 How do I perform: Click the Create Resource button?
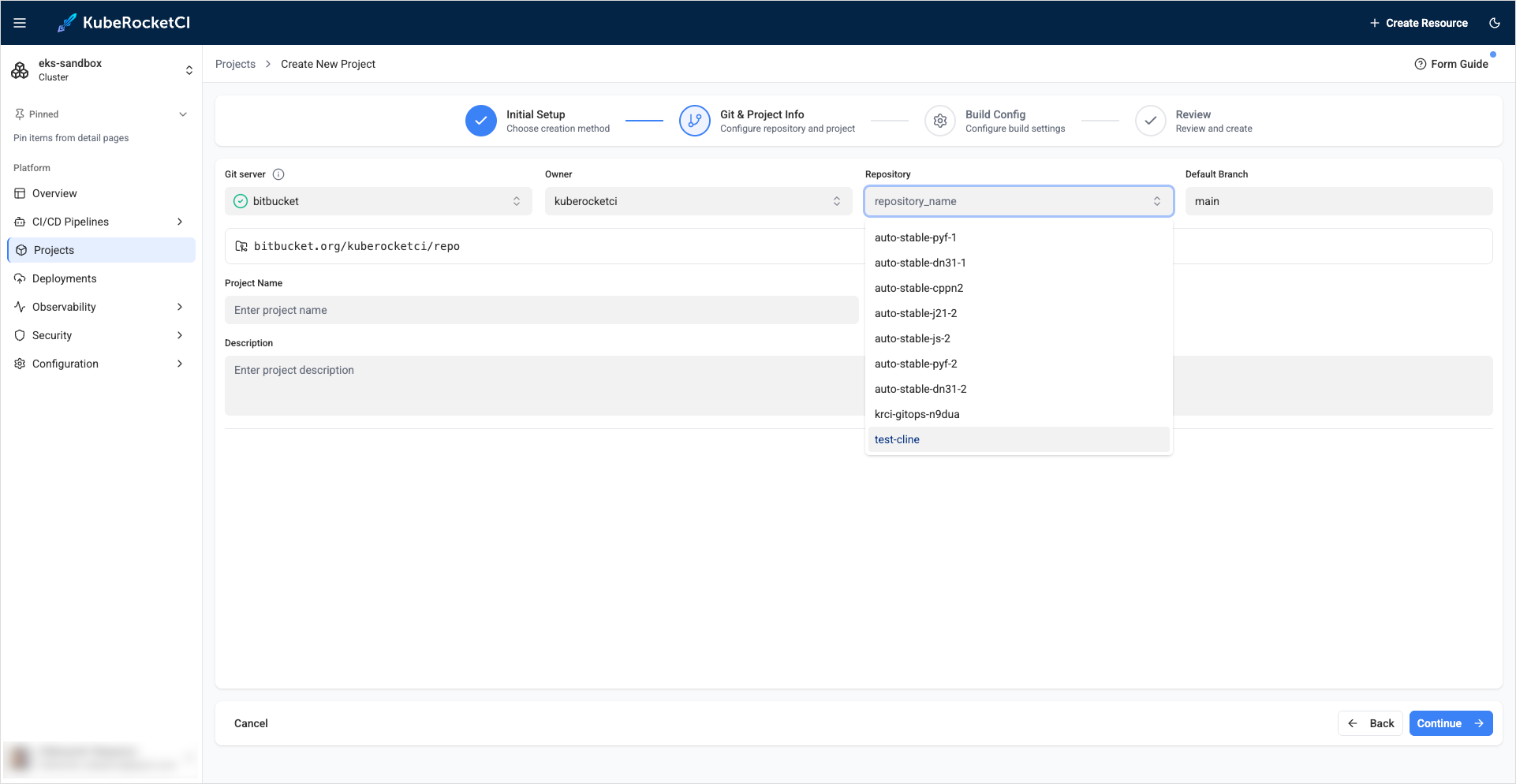click(1418, 23)
